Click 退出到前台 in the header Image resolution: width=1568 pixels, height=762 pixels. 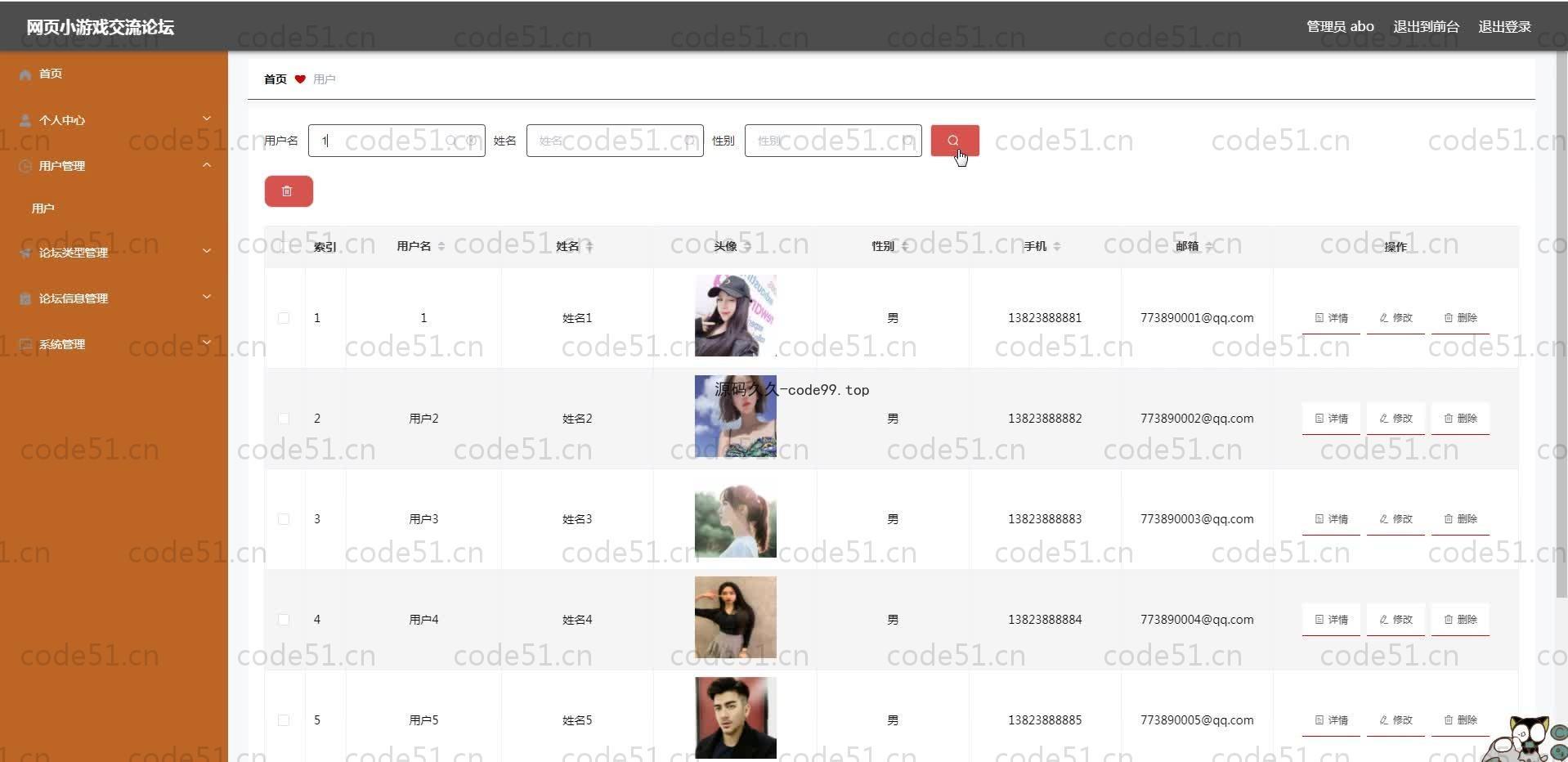pos(1426,26)
